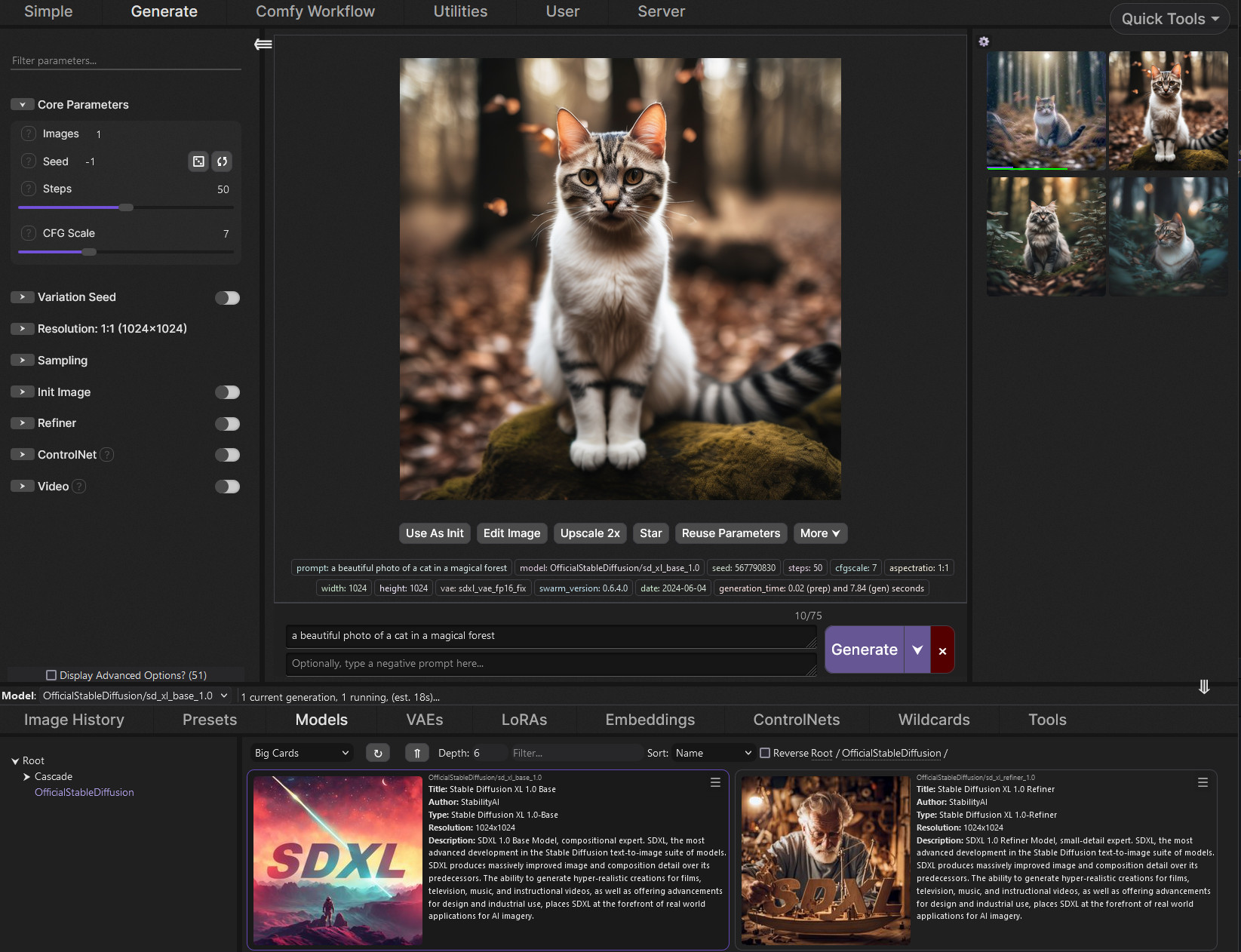
Task: Switch to the Comfy Workflow tab
Action: pyautogui.click(x=315, y=11)
